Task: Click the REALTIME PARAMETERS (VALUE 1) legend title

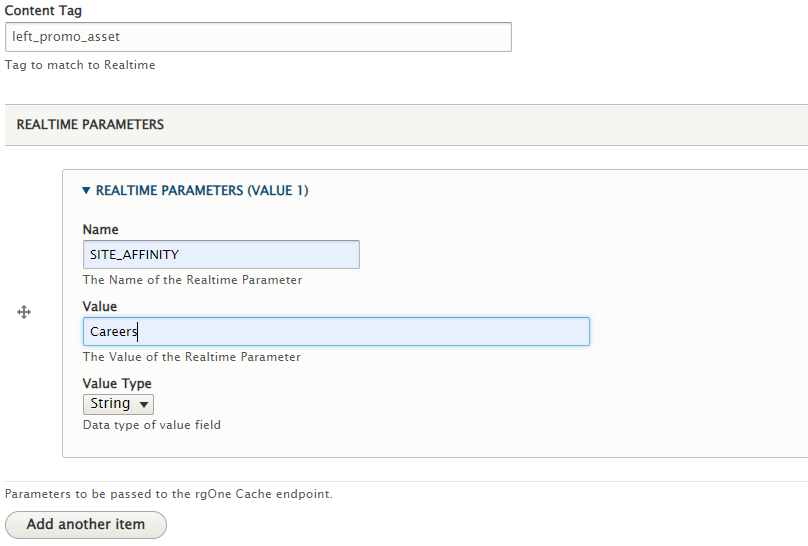Action: tap(202, 190)
